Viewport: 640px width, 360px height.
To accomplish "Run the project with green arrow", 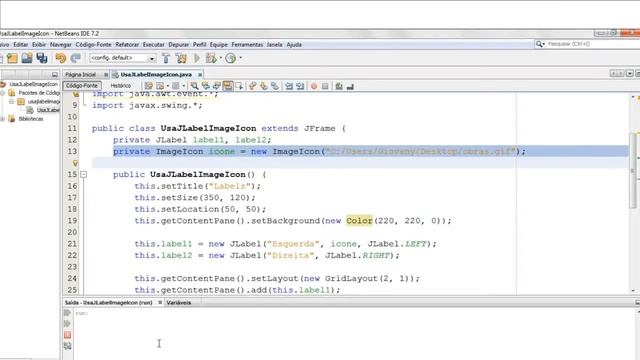I will tap(197, 58).
